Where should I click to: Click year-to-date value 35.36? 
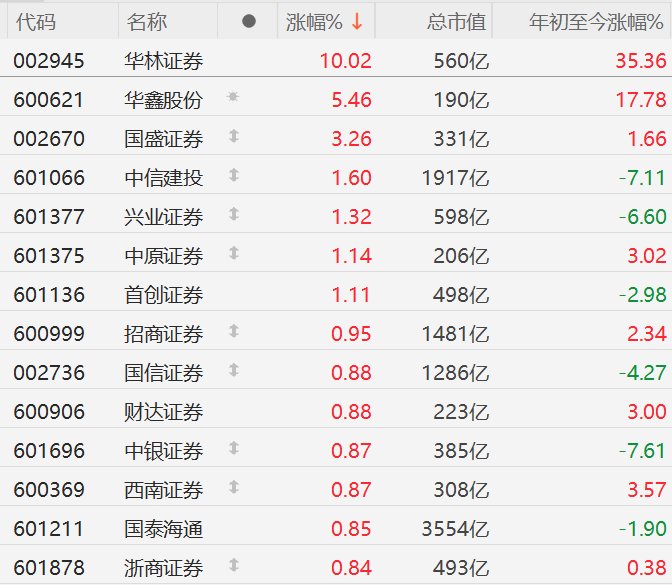click(x=641, y=61)
